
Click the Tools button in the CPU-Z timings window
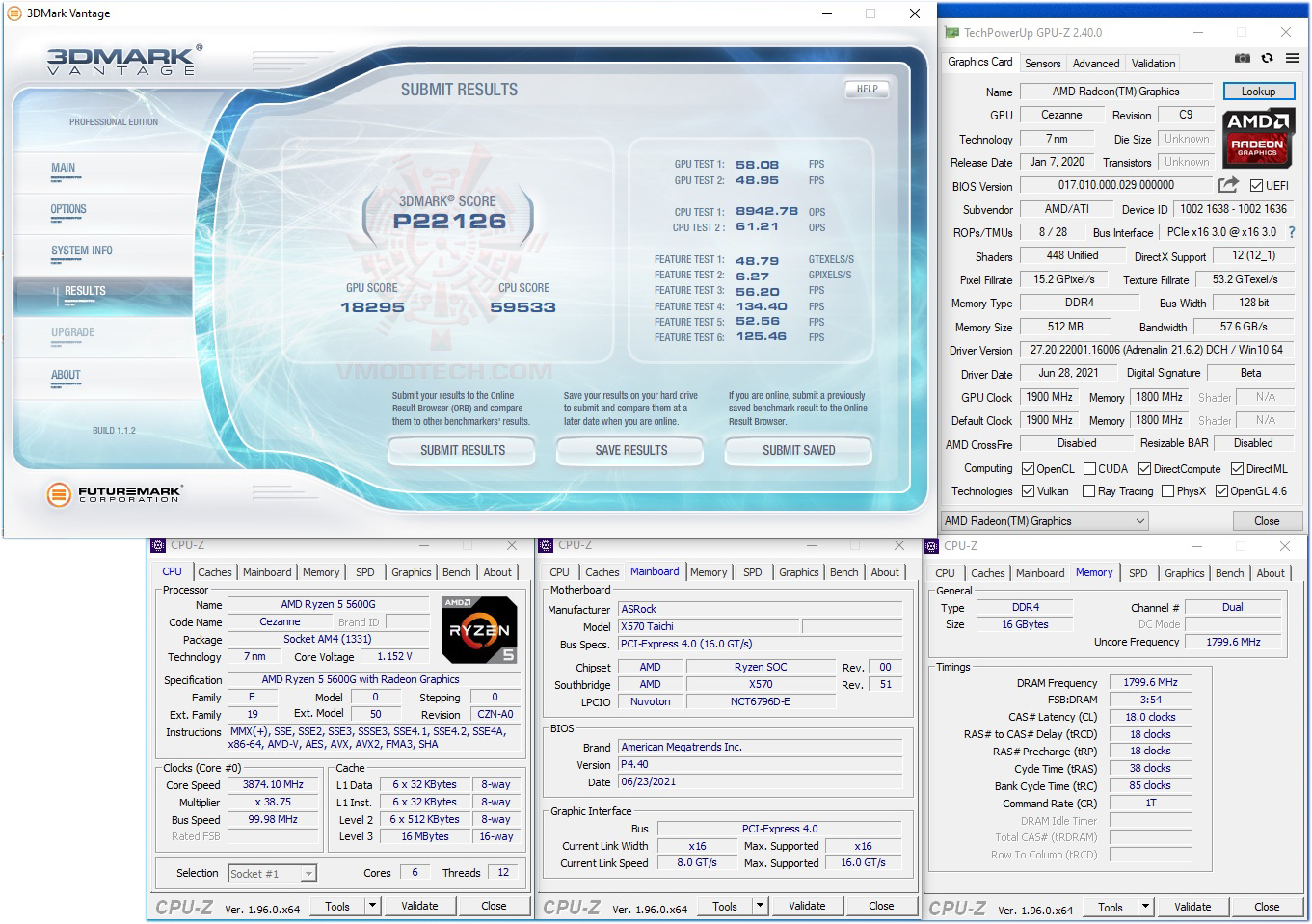(1111, 907)
